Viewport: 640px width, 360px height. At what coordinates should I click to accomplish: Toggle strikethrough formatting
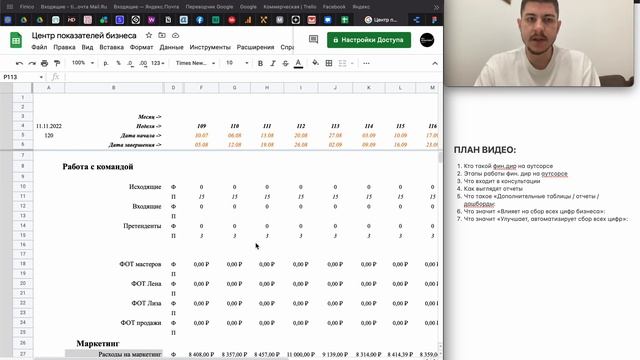tap(285, 63)
